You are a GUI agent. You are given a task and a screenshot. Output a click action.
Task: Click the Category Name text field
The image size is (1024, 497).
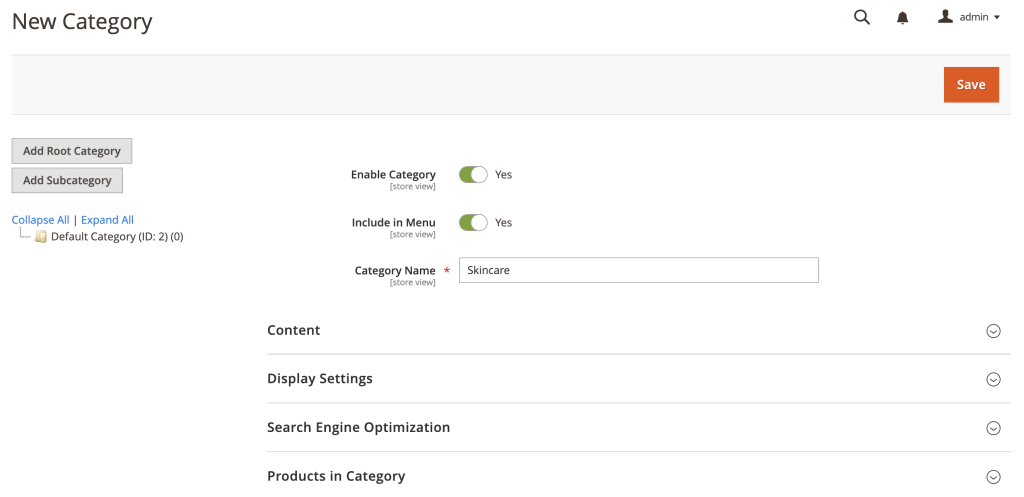638,270
